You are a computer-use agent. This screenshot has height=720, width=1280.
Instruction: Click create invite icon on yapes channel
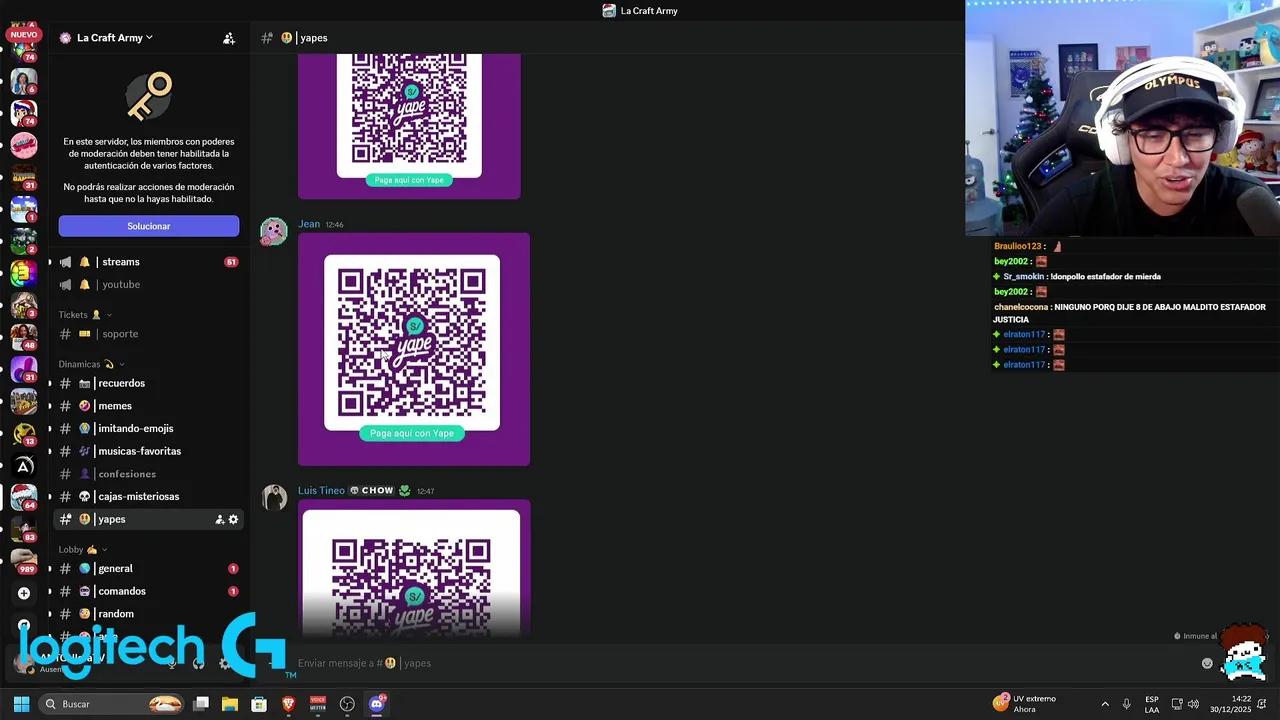click(x=219, y=520)
